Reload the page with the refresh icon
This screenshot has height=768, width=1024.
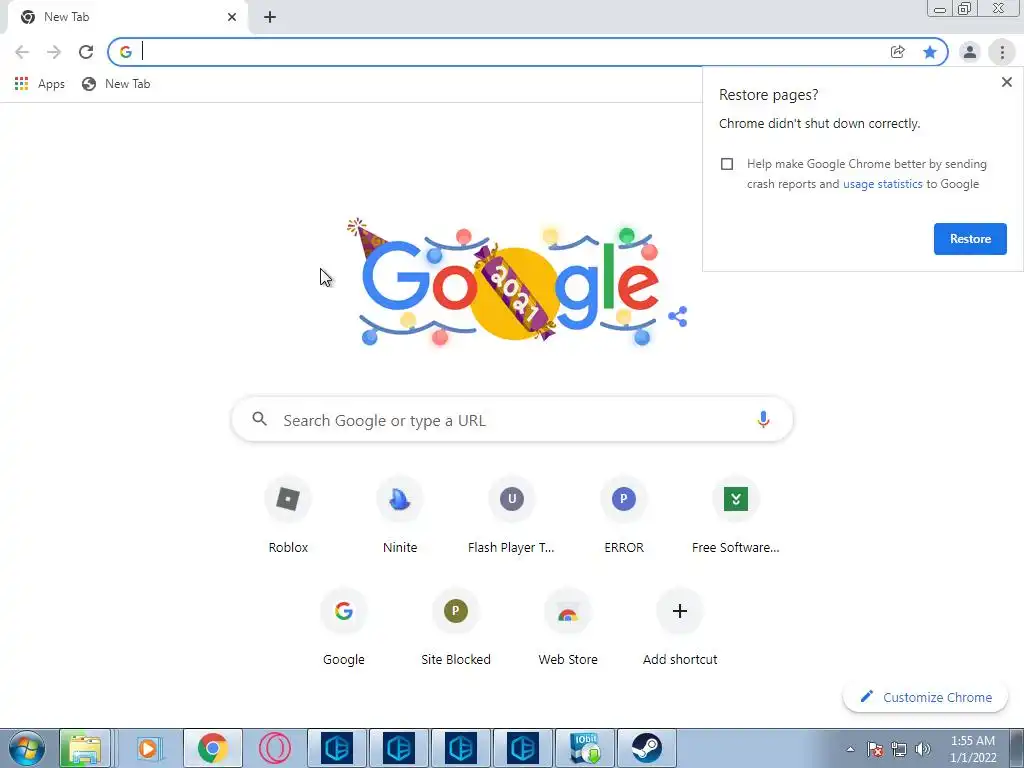86,52
